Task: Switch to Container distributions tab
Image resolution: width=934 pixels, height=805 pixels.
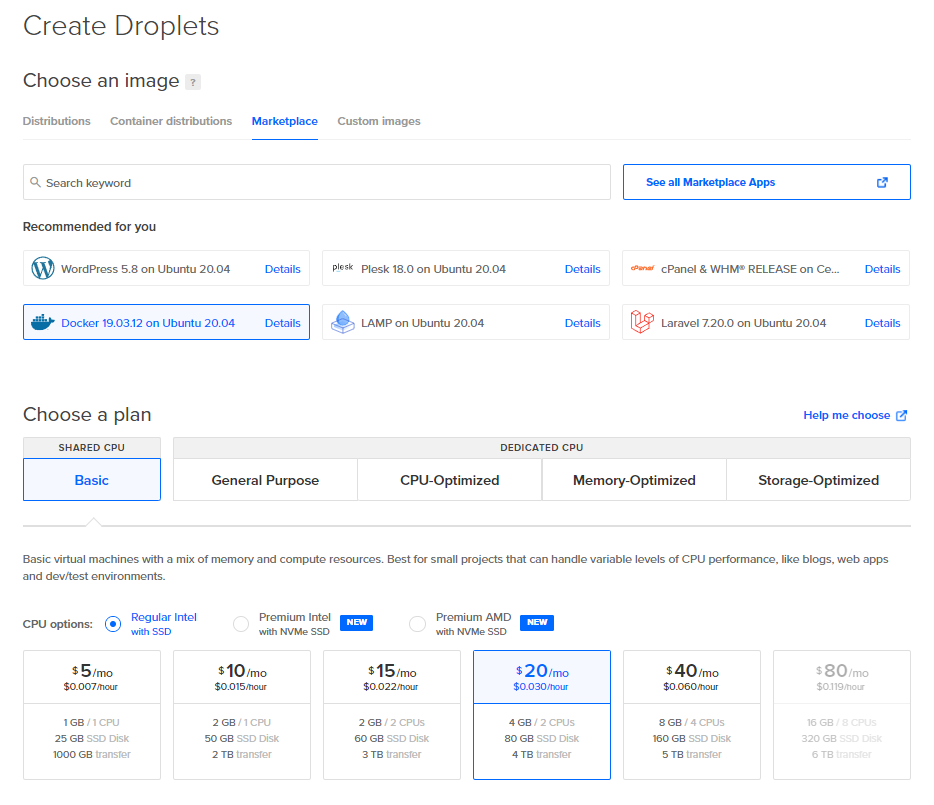Action: [x=171, y=121]
